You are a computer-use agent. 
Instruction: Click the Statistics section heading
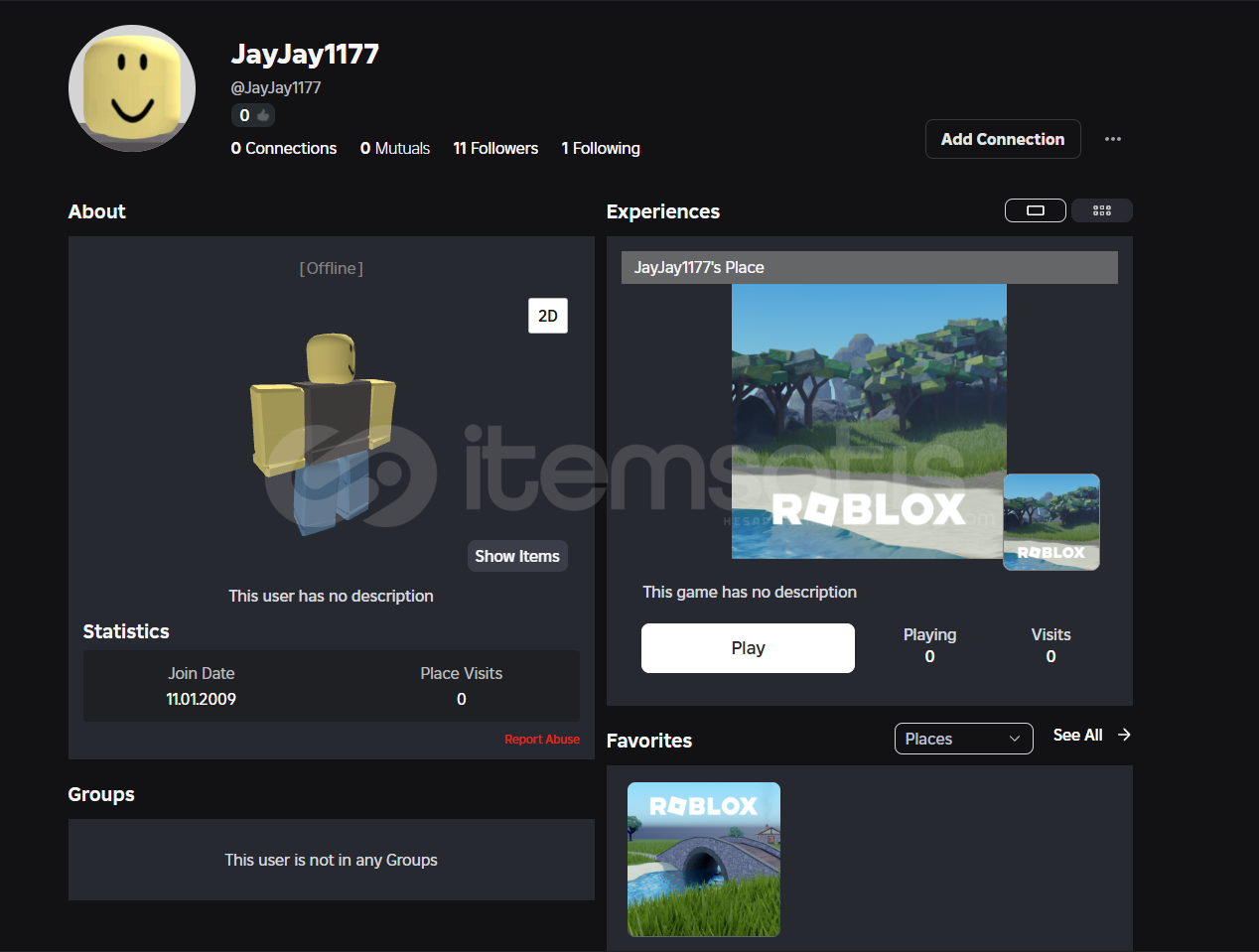126,631
